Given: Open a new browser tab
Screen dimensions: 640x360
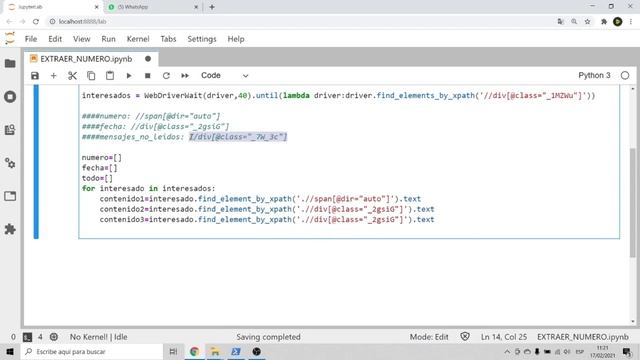Looking at the screenshot, I should pos(211,7).
